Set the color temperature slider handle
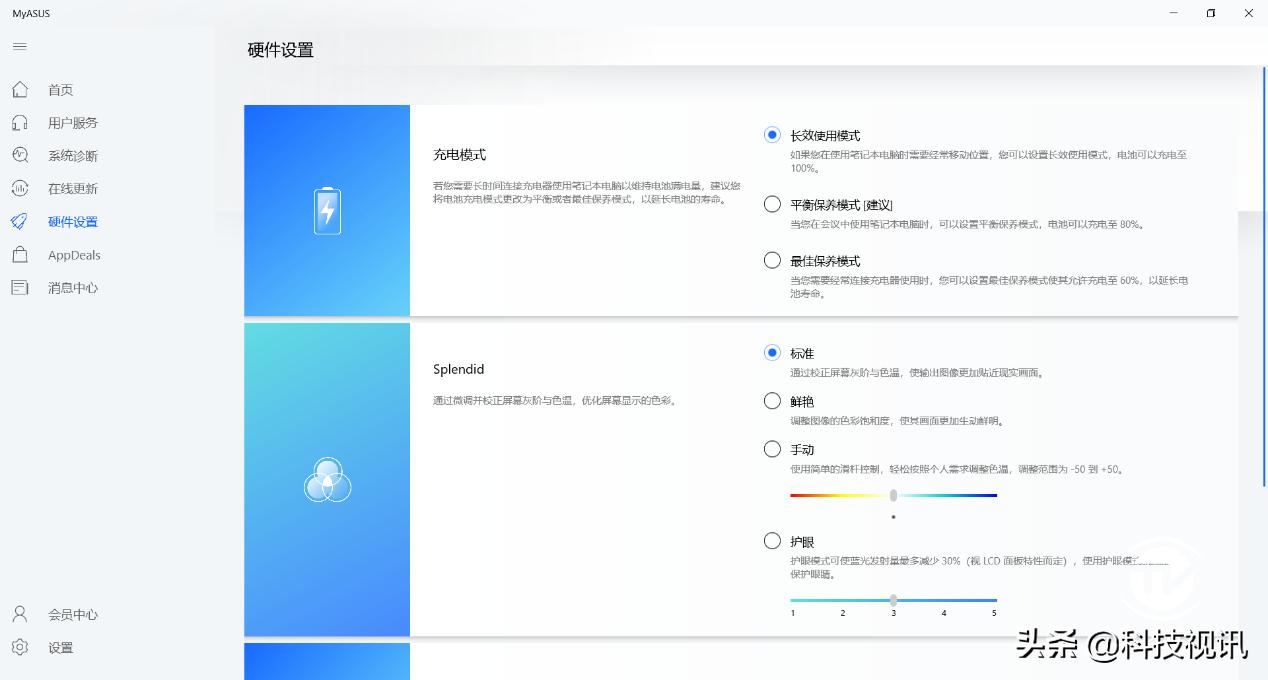 click(x=893, y=494)
